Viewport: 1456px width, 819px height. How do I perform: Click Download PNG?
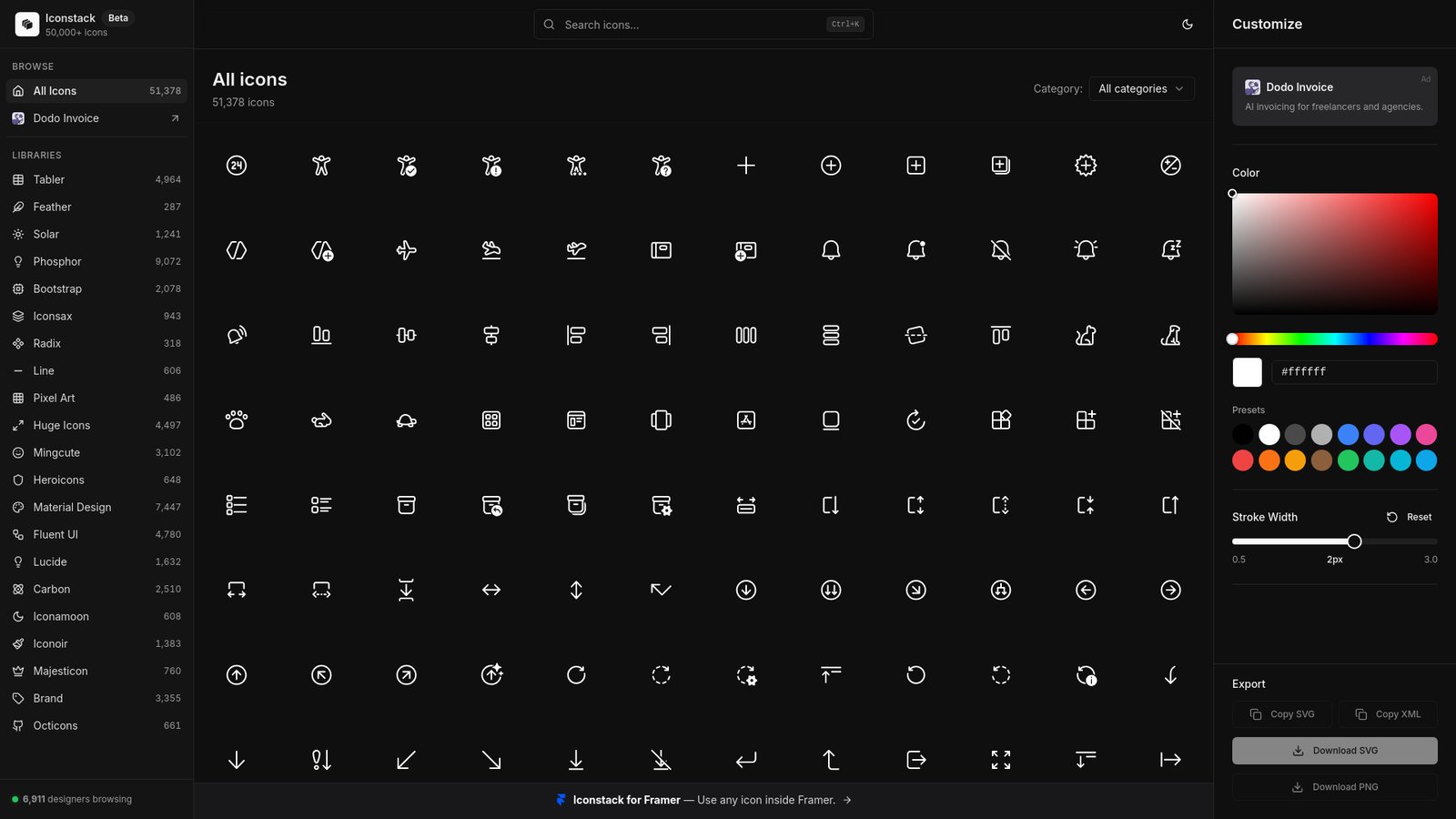(x=1334, y=786)
